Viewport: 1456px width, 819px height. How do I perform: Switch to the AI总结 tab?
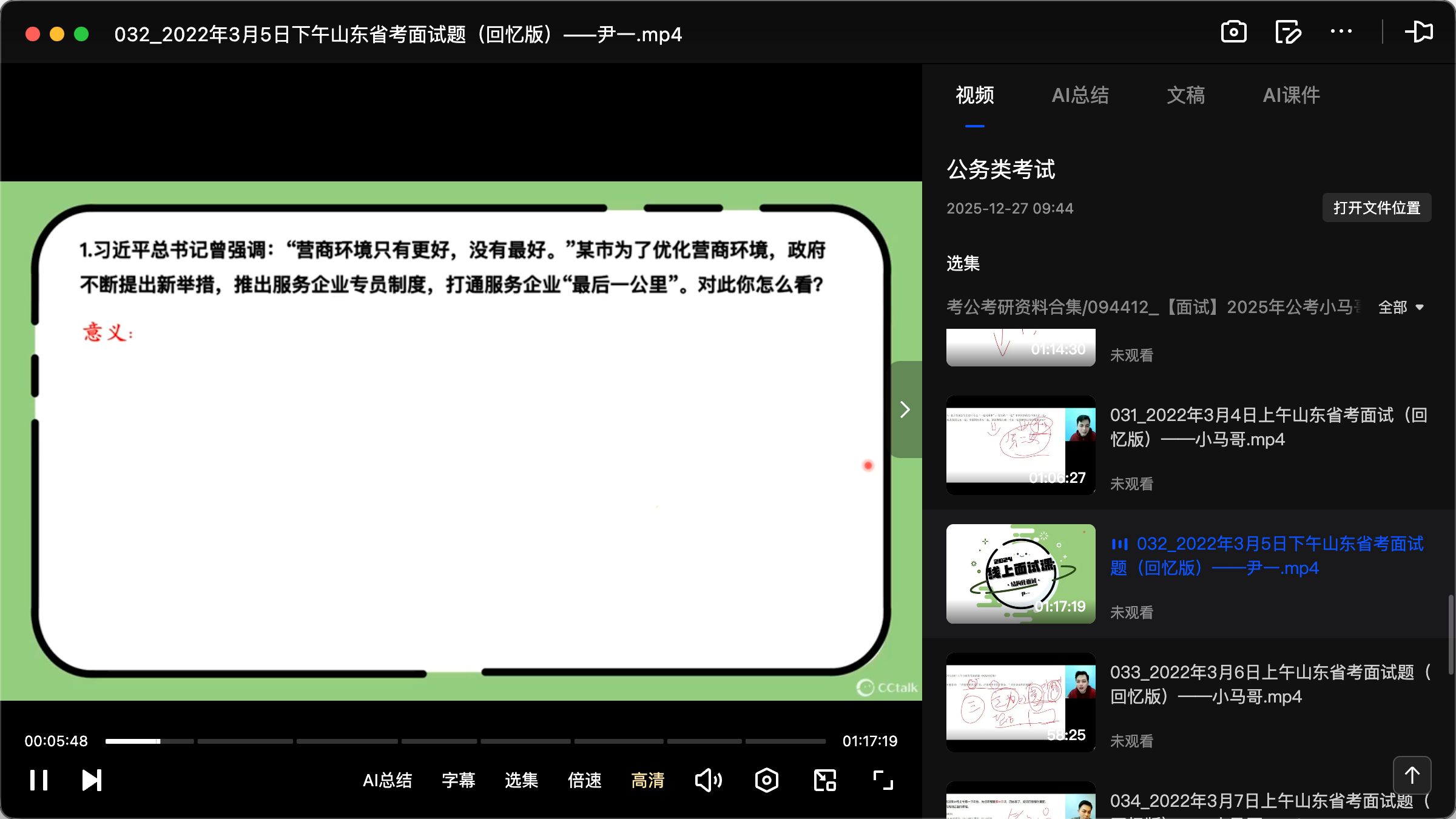pos(1081,95)
